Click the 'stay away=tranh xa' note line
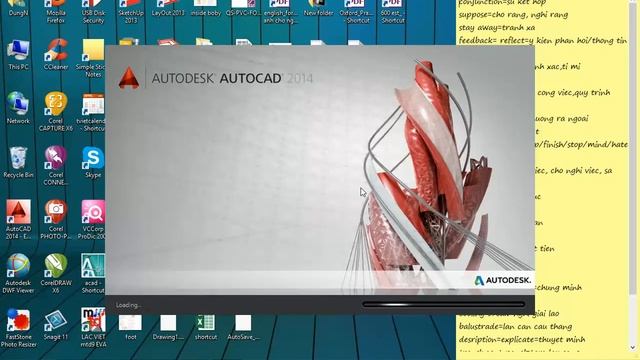This screenshot has height=360, width=640. (x=497, y=28)
